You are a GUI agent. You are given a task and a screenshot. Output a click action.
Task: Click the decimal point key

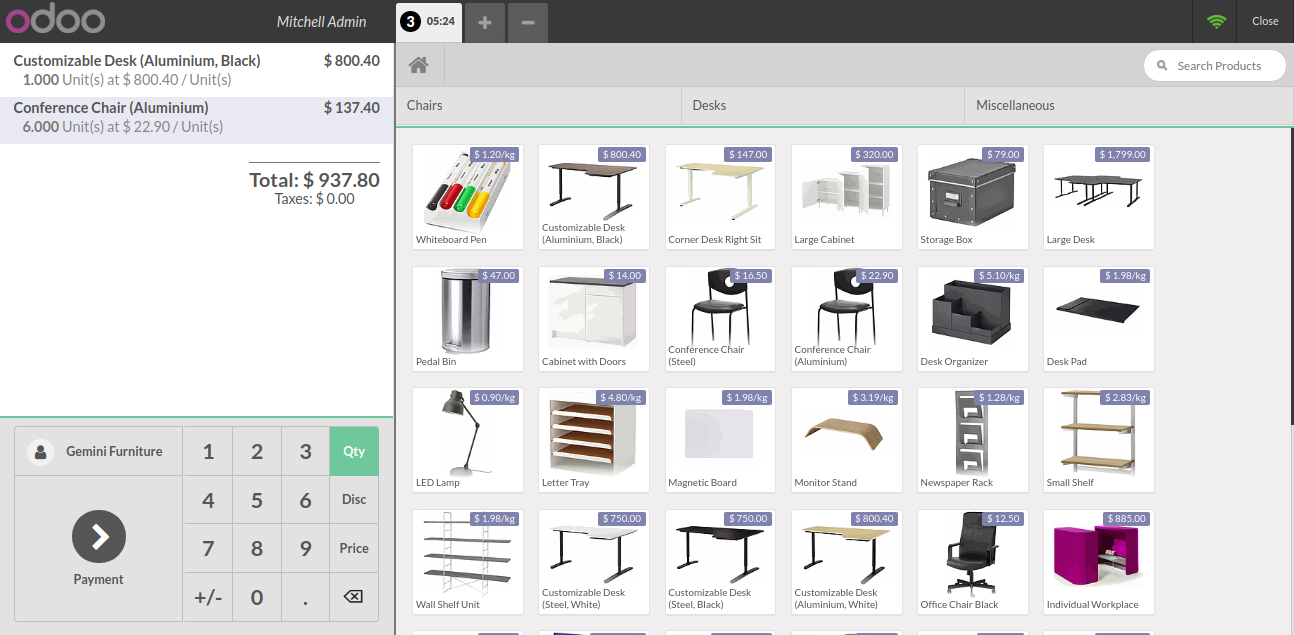305,597
